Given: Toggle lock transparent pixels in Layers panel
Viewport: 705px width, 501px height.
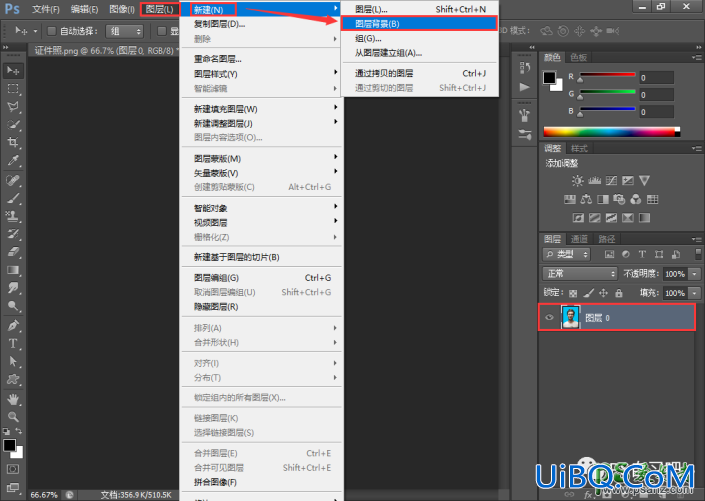Looking at the screenshot, I should (573, 294).
